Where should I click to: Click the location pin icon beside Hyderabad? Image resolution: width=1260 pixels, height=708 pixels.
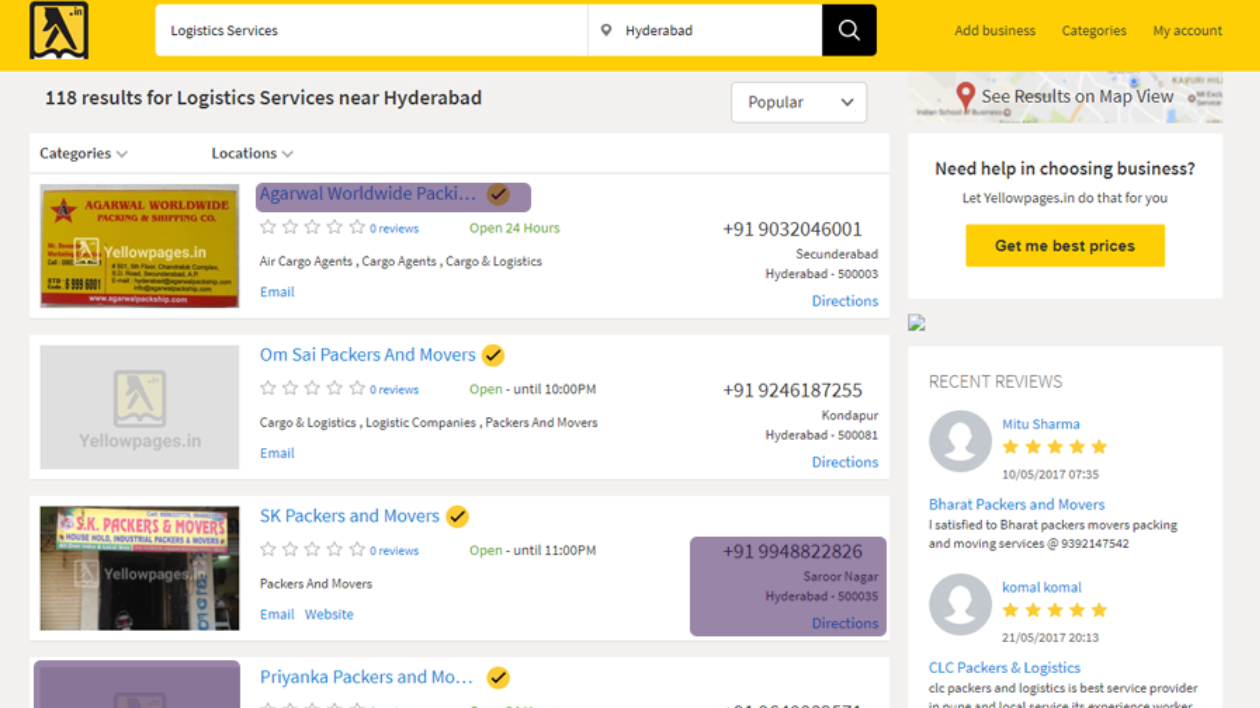tap(606, 31)
